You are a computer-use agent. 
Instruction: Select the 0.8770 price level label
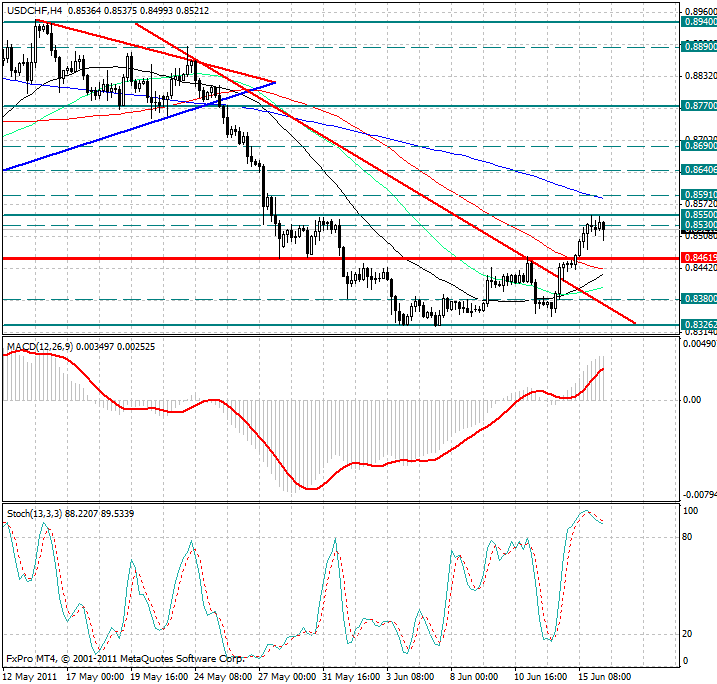click(699, 106)
